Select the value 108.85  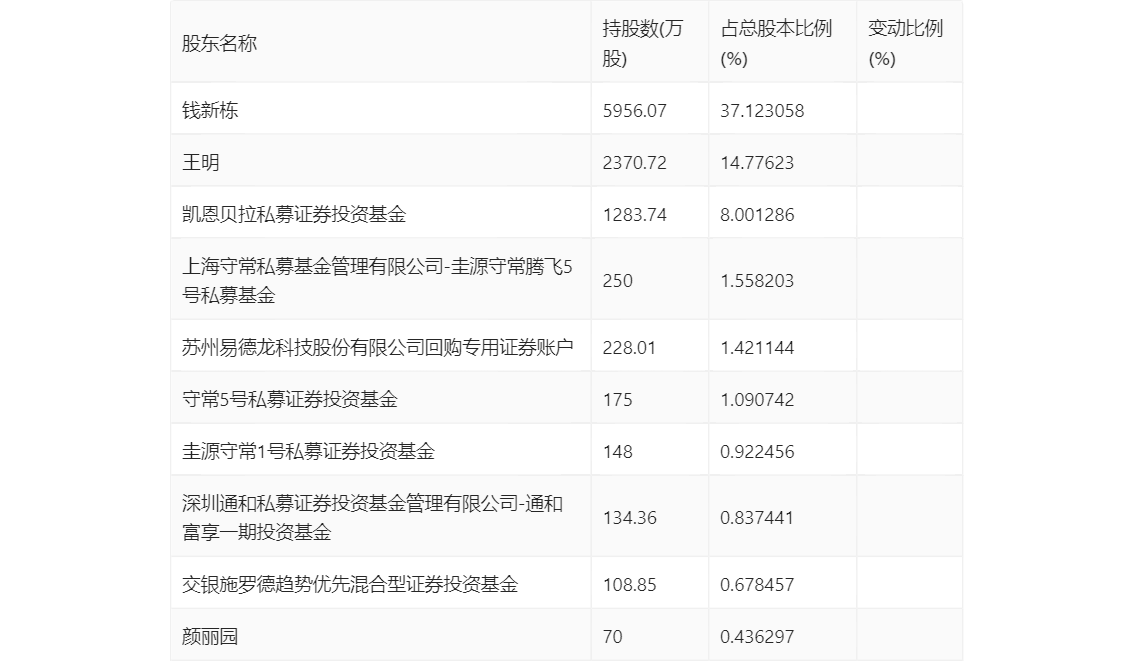click(x=629, y=585)
